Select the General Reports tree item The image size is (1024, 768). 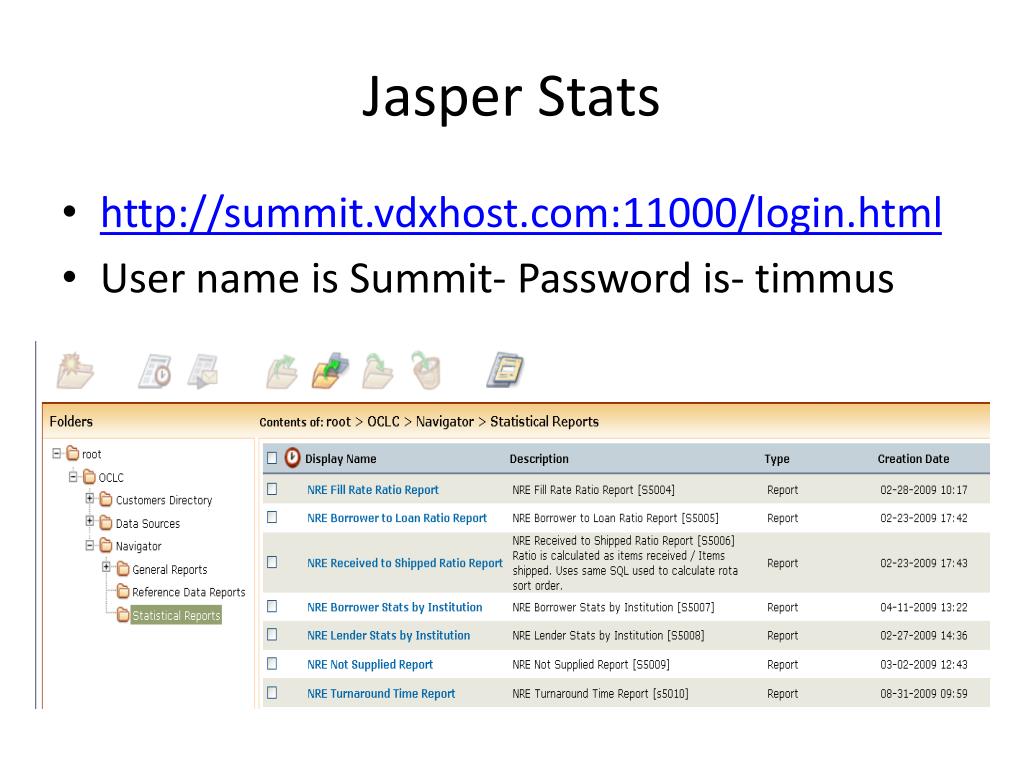pos(170,569)
